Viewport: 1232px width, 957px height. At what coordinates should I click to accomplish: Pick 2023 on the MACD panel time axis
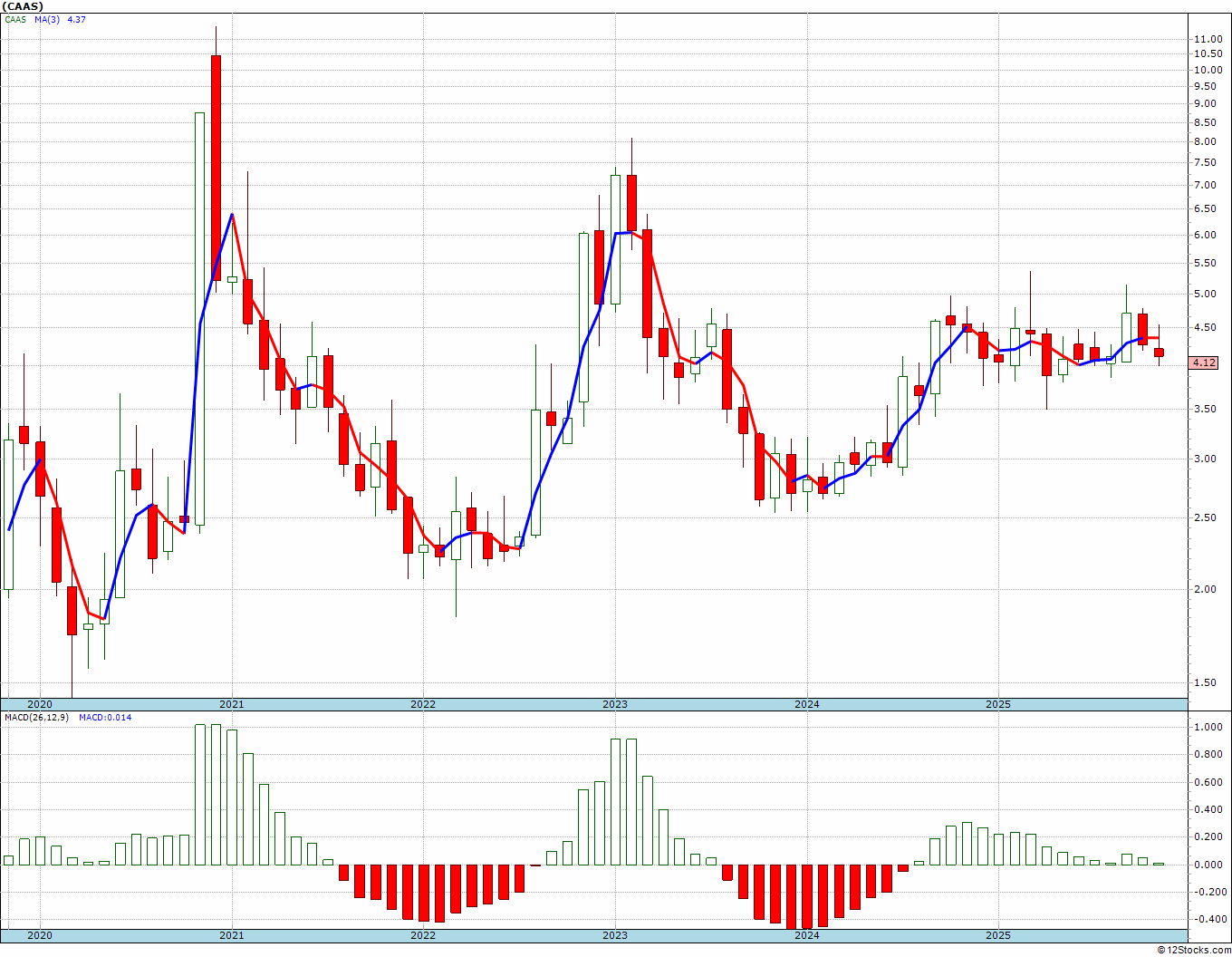coord(615,935)
